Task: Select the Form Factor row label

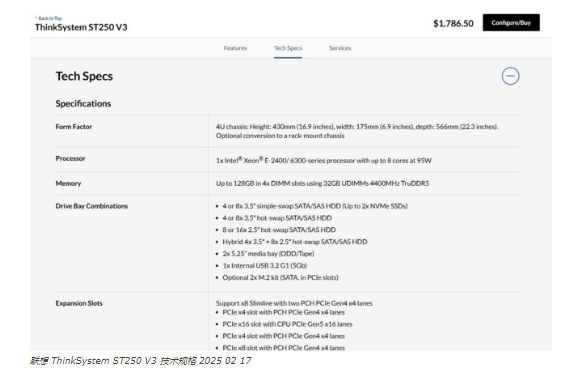Action: 74,126
